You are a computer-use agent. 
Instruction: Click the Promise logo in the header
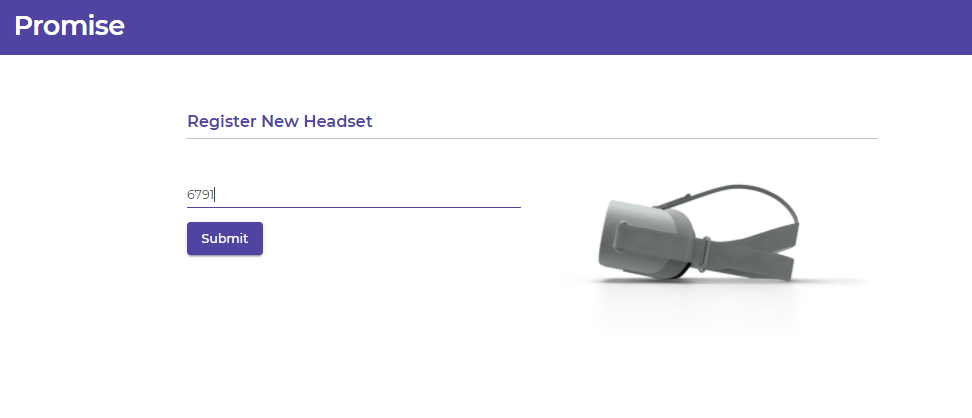(x=69, y=26)
